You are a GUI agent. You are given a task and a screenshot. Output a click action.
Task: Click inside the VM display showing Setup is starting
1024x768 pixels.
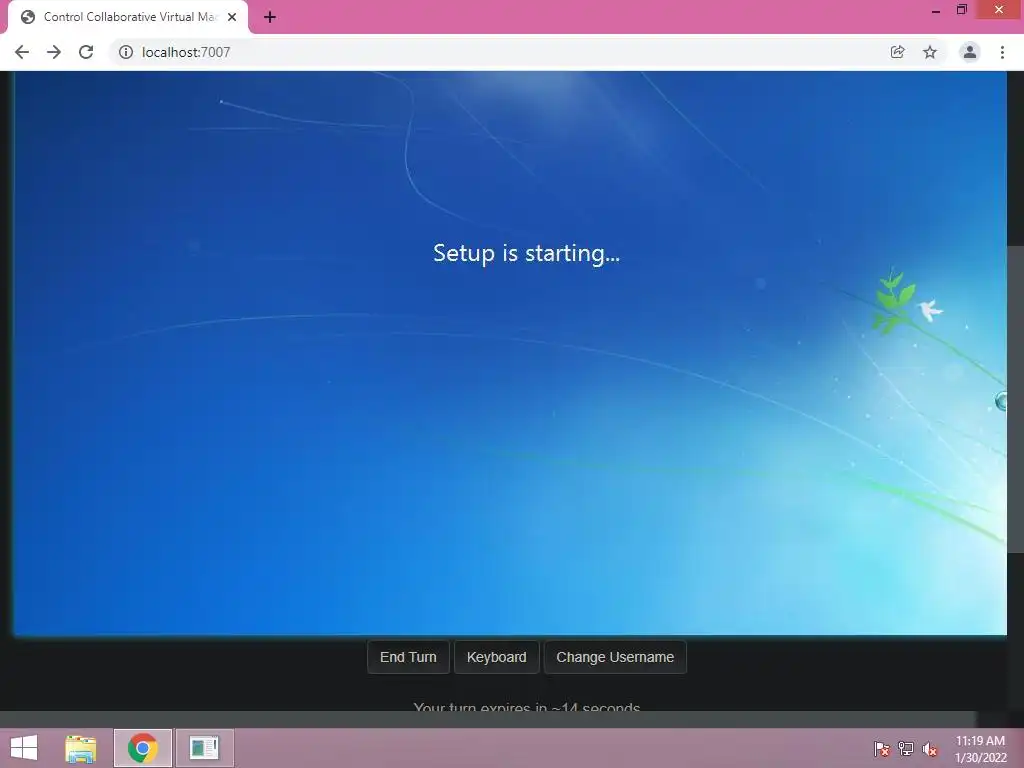coord(510,353)
